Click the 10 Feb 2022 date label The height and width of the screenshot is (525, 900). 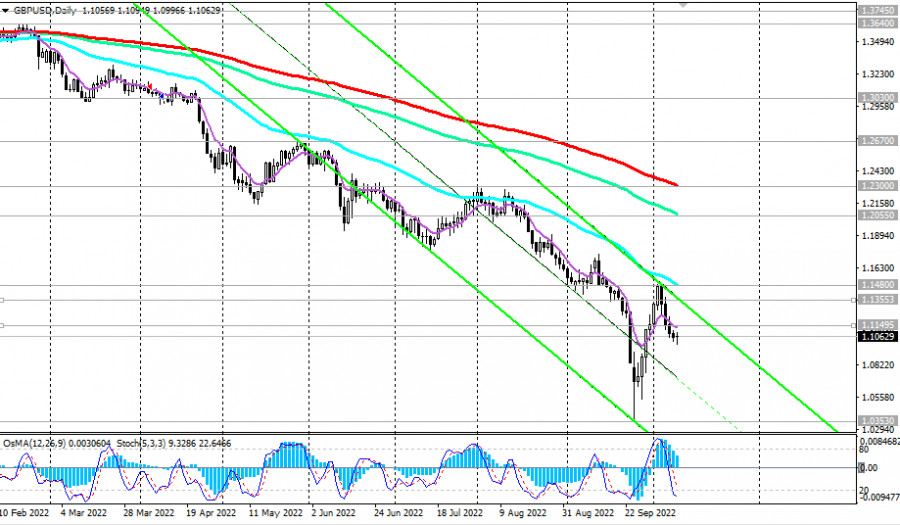tap(26, 511)
